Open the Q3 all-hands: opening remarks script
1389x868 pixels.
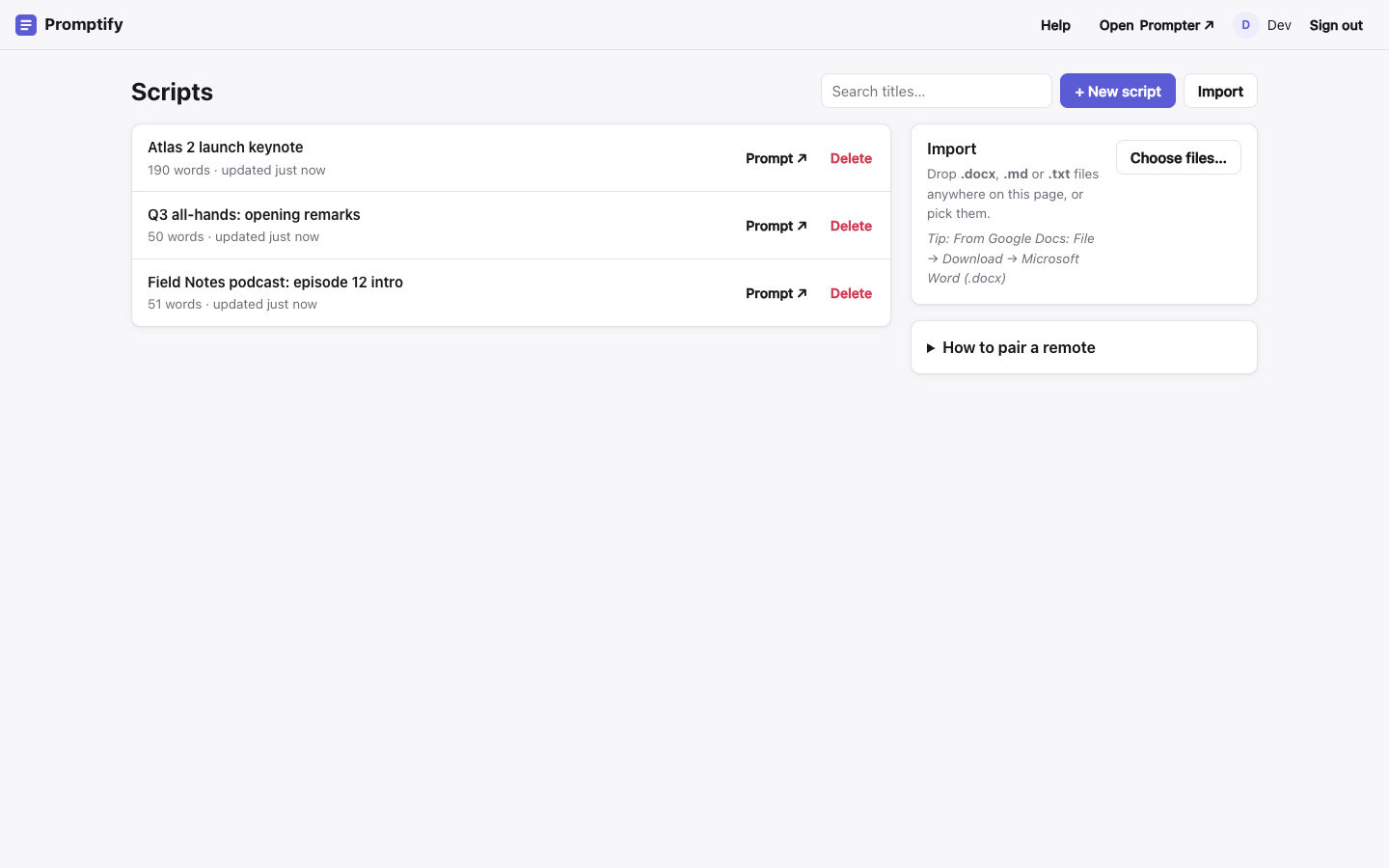pos(254,215)
